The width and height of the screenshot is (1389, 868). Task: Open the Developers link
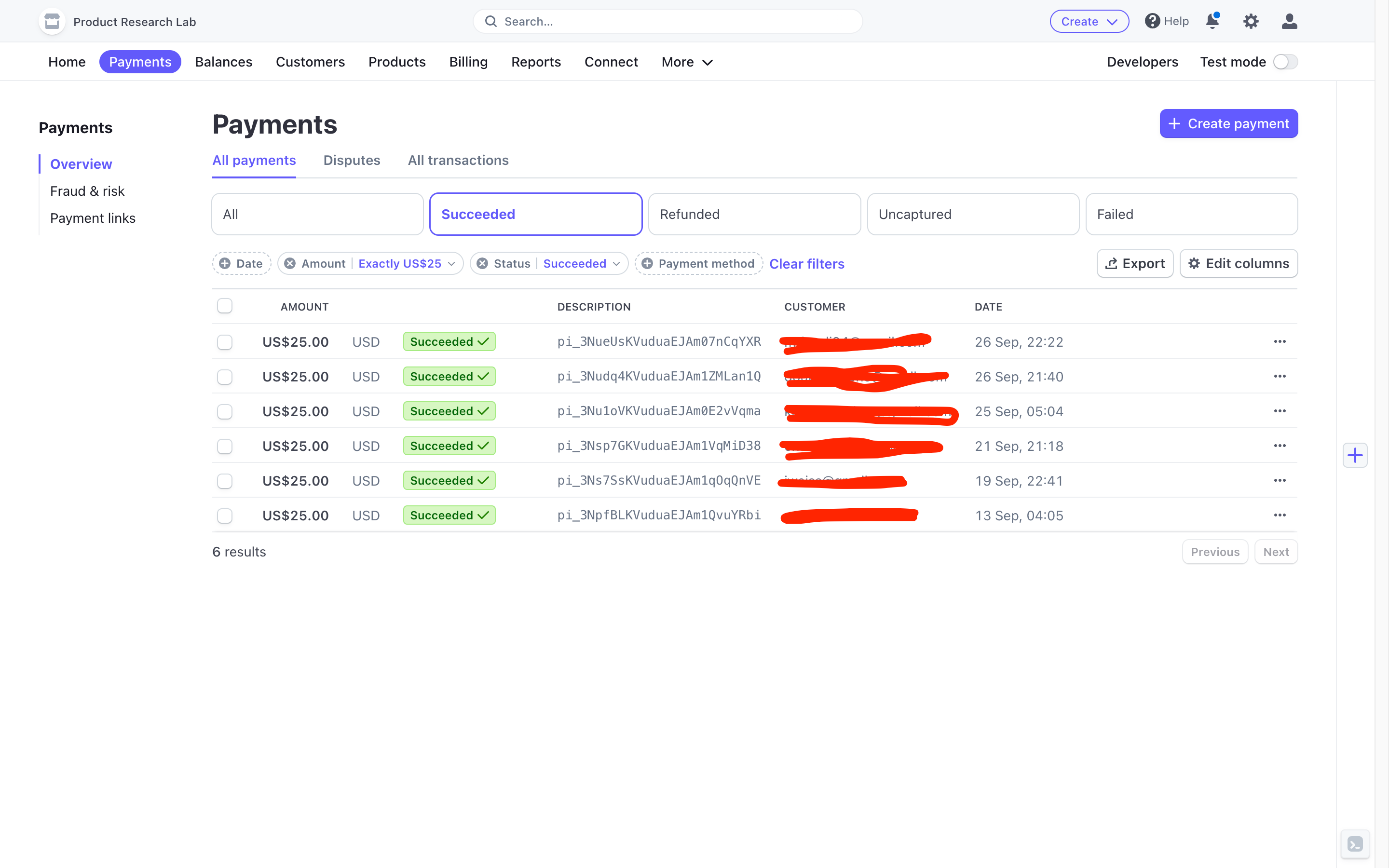1142,62
